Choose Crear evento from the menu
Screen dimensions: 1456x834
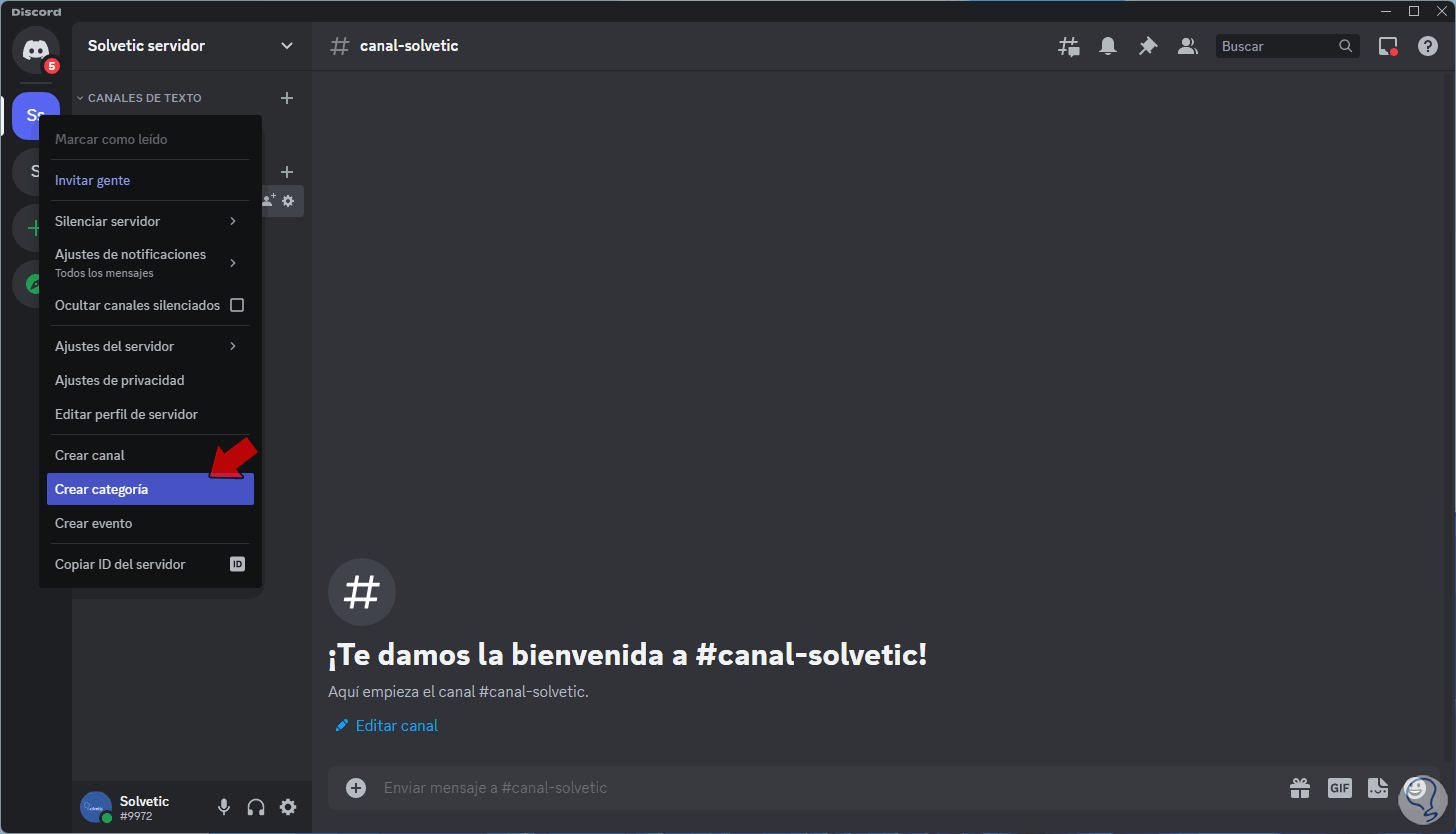(150, 523)
